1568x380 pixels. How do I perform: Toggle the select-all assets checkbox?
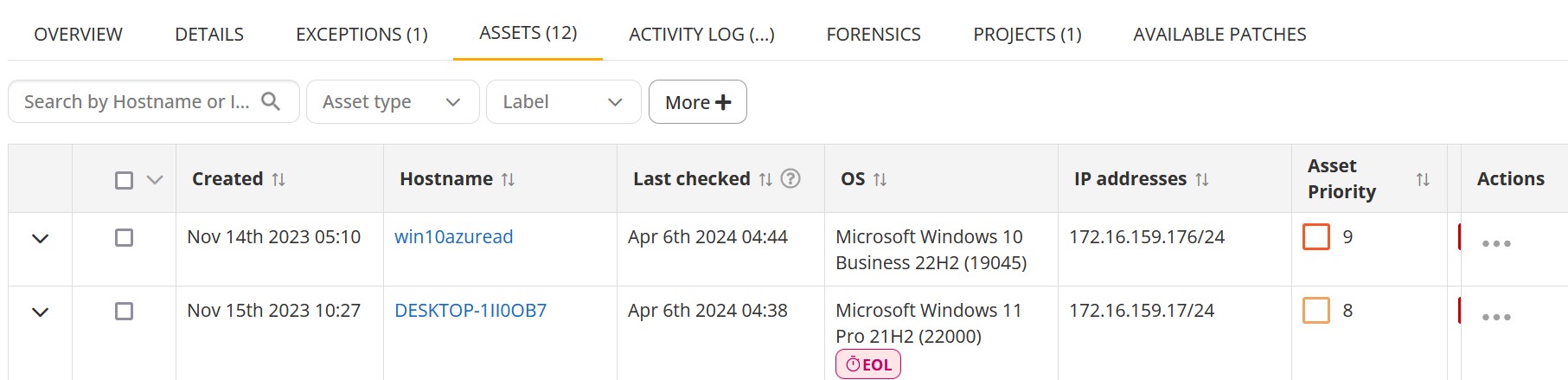point(125,180)
